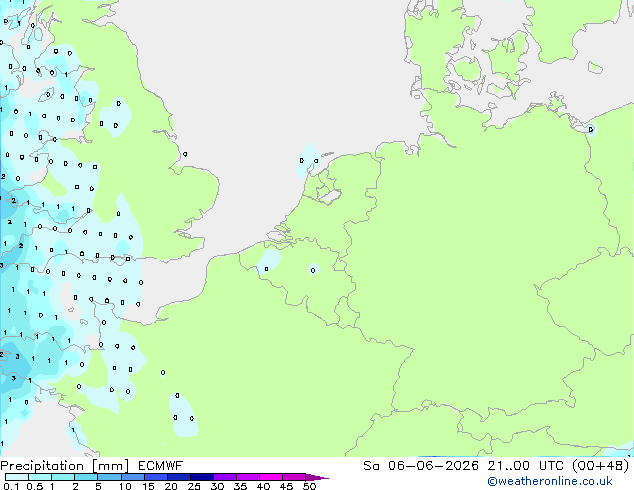Image resolution: width=634 pixels, height=490 pixels.
Task: Select the 1–2 mm legend color swatch
Action: pyautogui.click(x=63, y=477)
